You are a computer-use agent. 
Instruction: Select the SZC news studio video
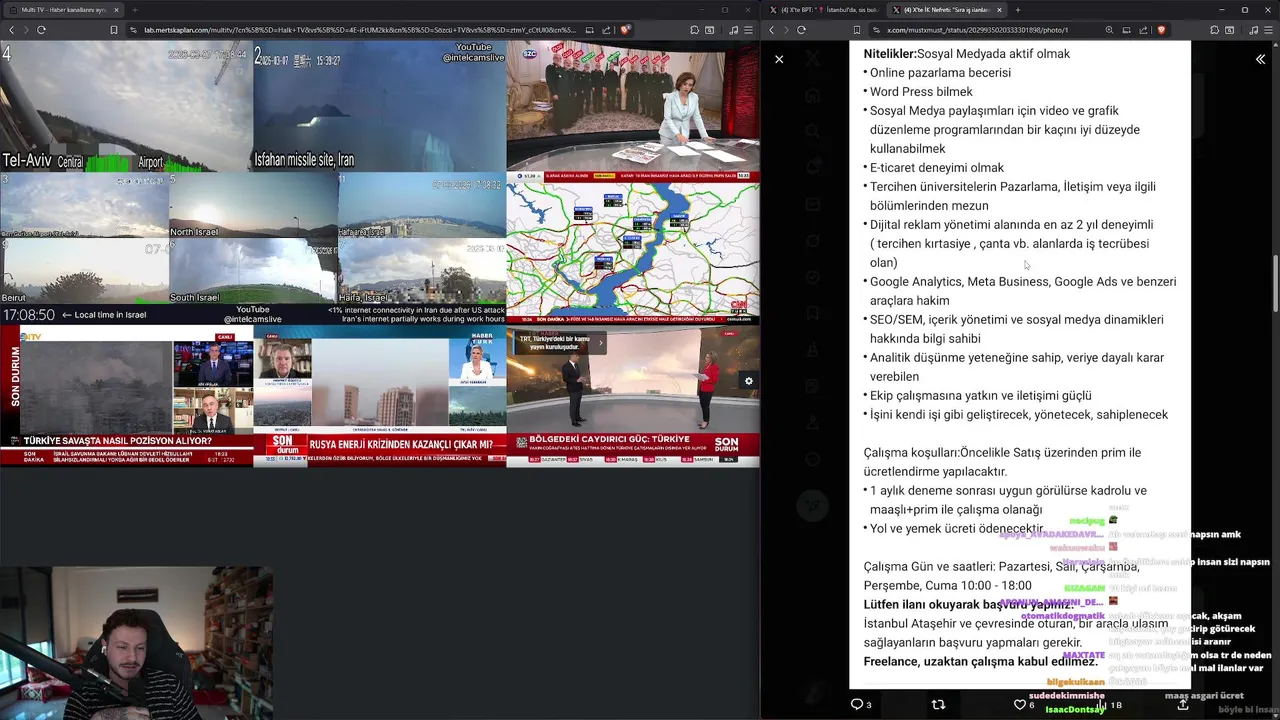(633, 106)
